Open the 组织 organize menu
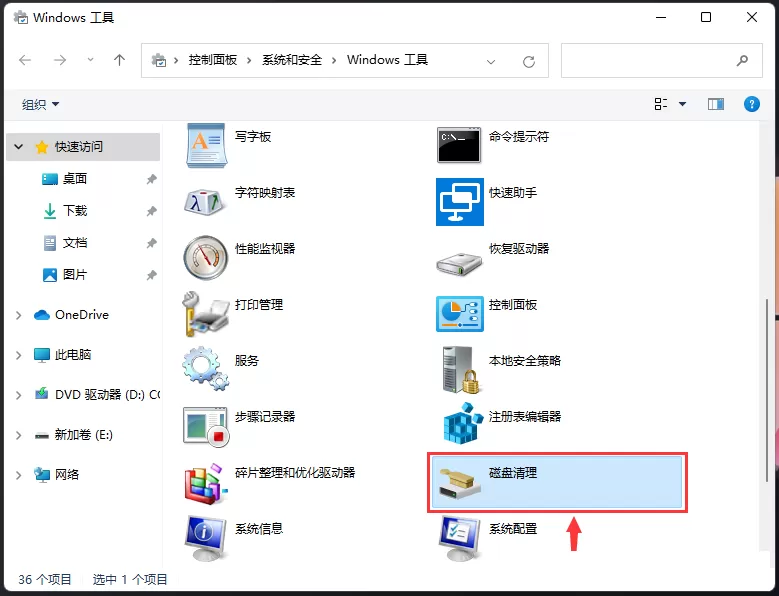This screenshot has width=779, height=596. tap(40, 104)
